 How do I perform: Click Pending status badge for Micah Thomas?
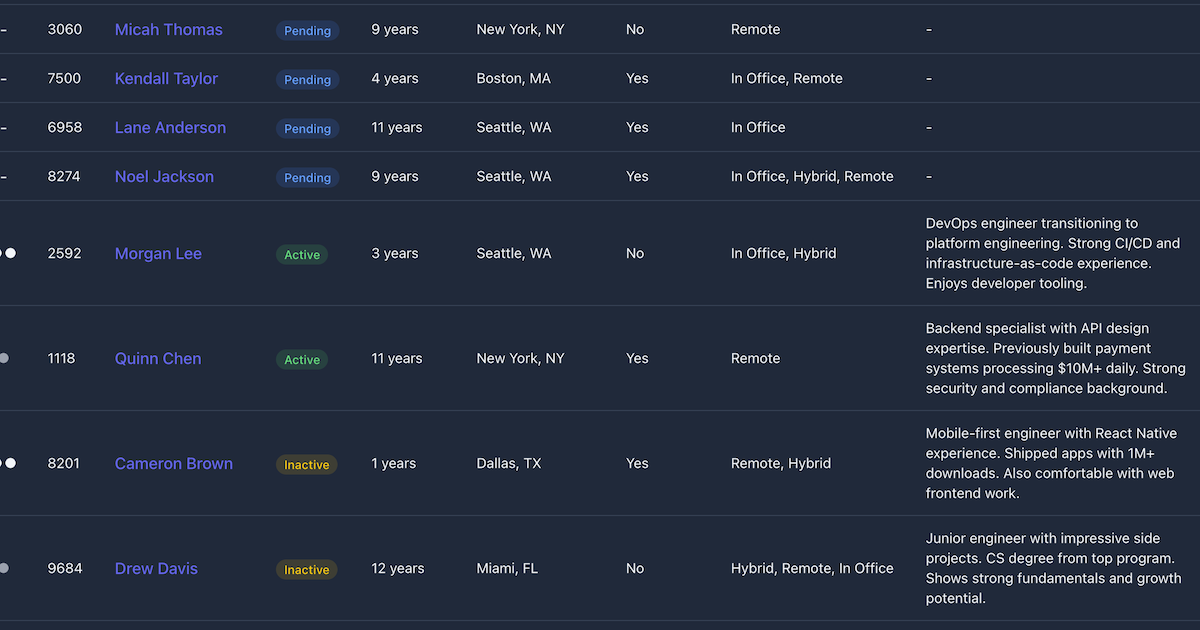pyautogui.click(x=307, y=31)
